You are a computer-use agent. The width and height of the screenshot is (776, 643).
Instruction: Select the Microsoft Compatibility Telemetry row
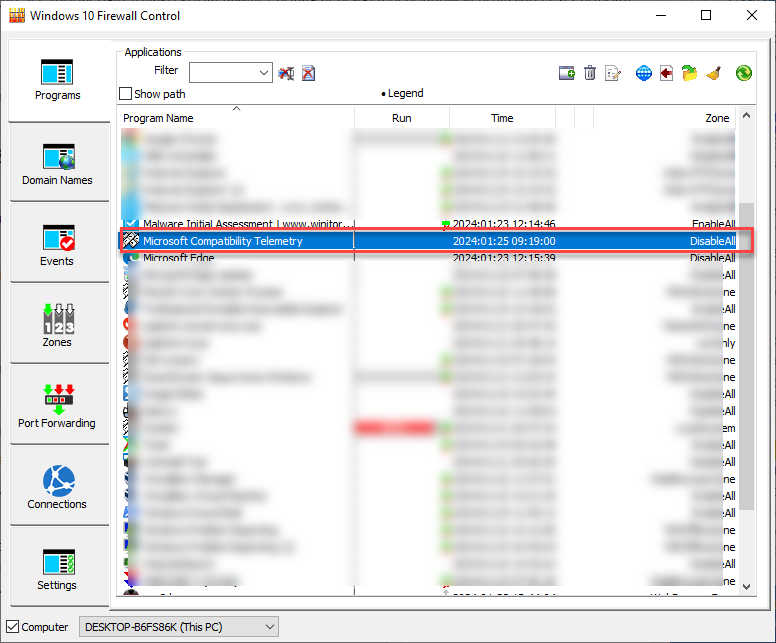tap(428, 241)
